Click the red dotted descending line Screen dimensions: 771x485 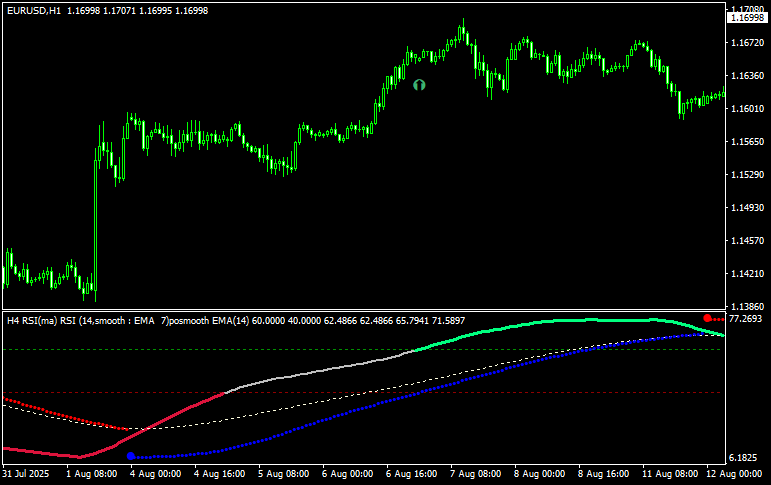[64, 416]
